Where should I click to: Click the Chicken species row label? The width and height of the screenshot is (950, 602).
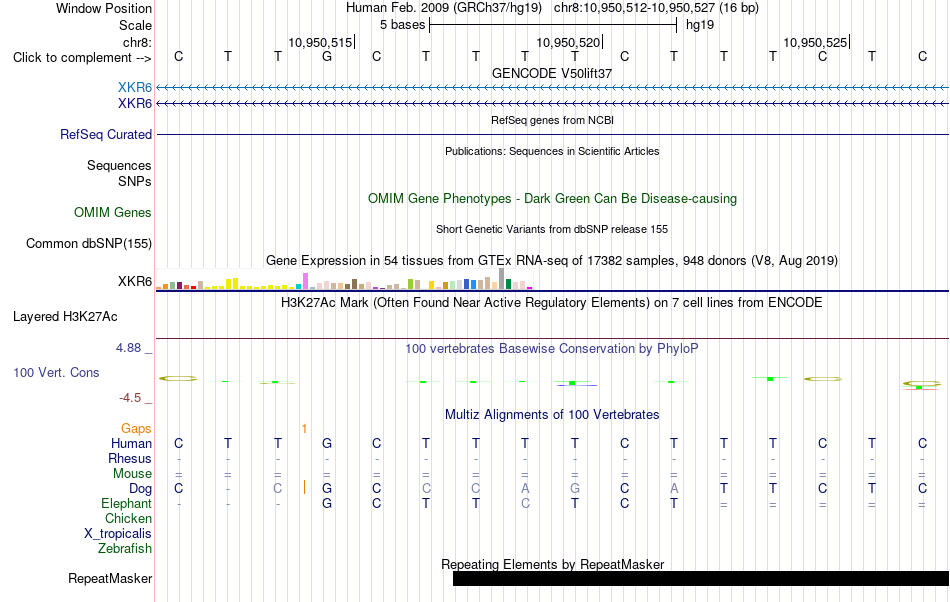coord(128,518)
